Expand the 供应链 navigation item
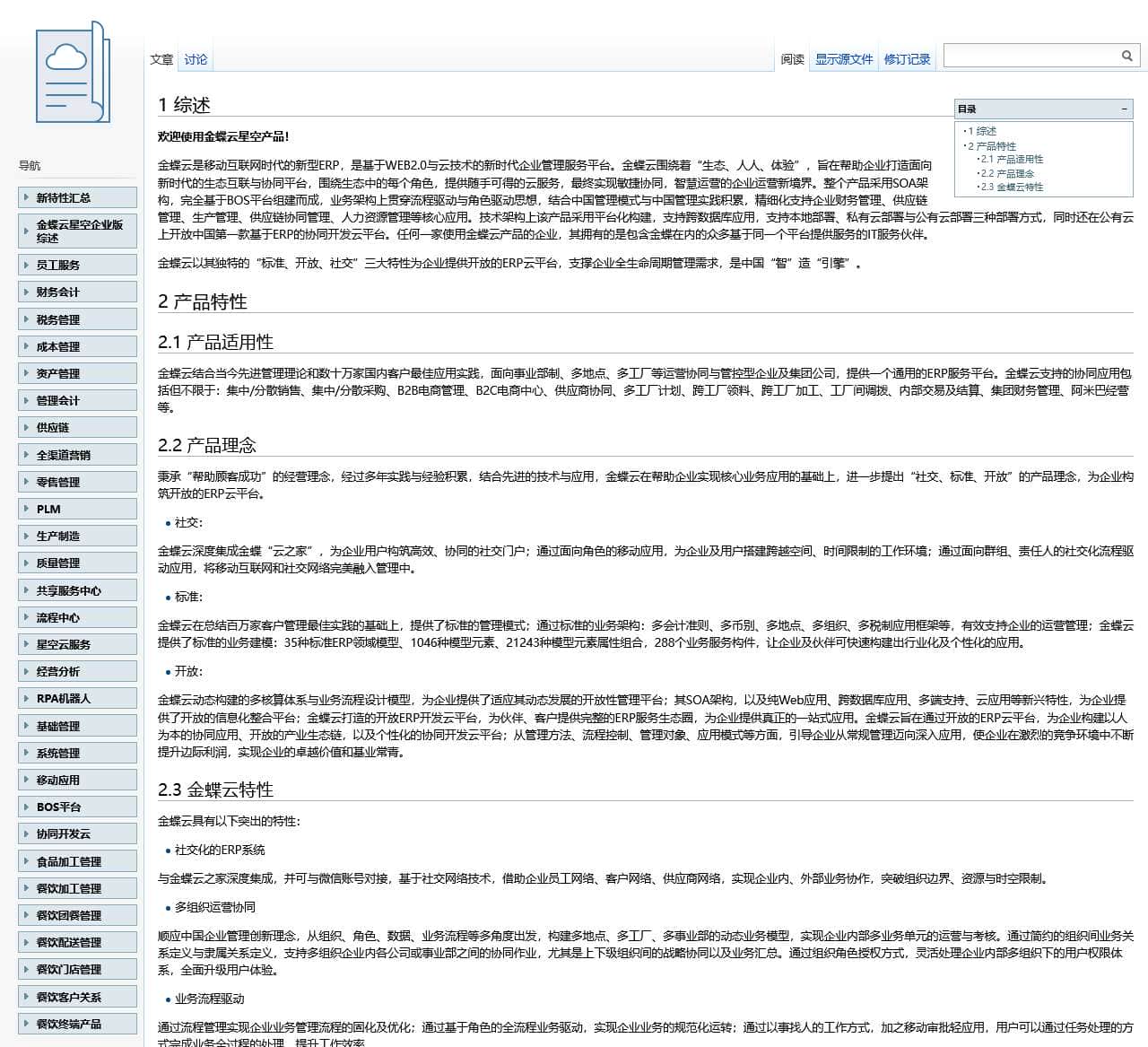The image size is (1148, 1047). tap(77, 427)
